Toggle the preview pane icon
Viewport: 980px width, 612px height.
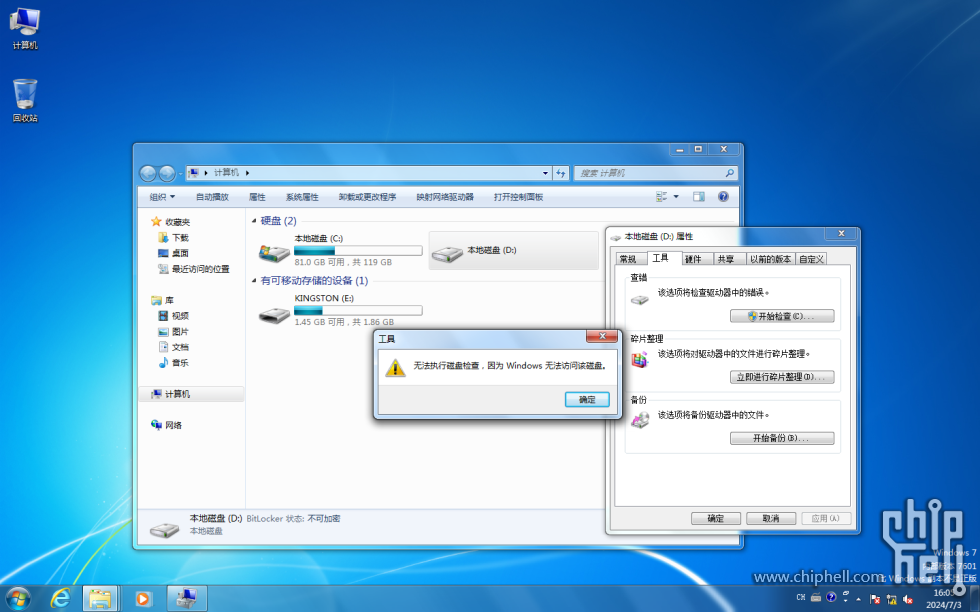pyautogui.click(x=699, y=197)
